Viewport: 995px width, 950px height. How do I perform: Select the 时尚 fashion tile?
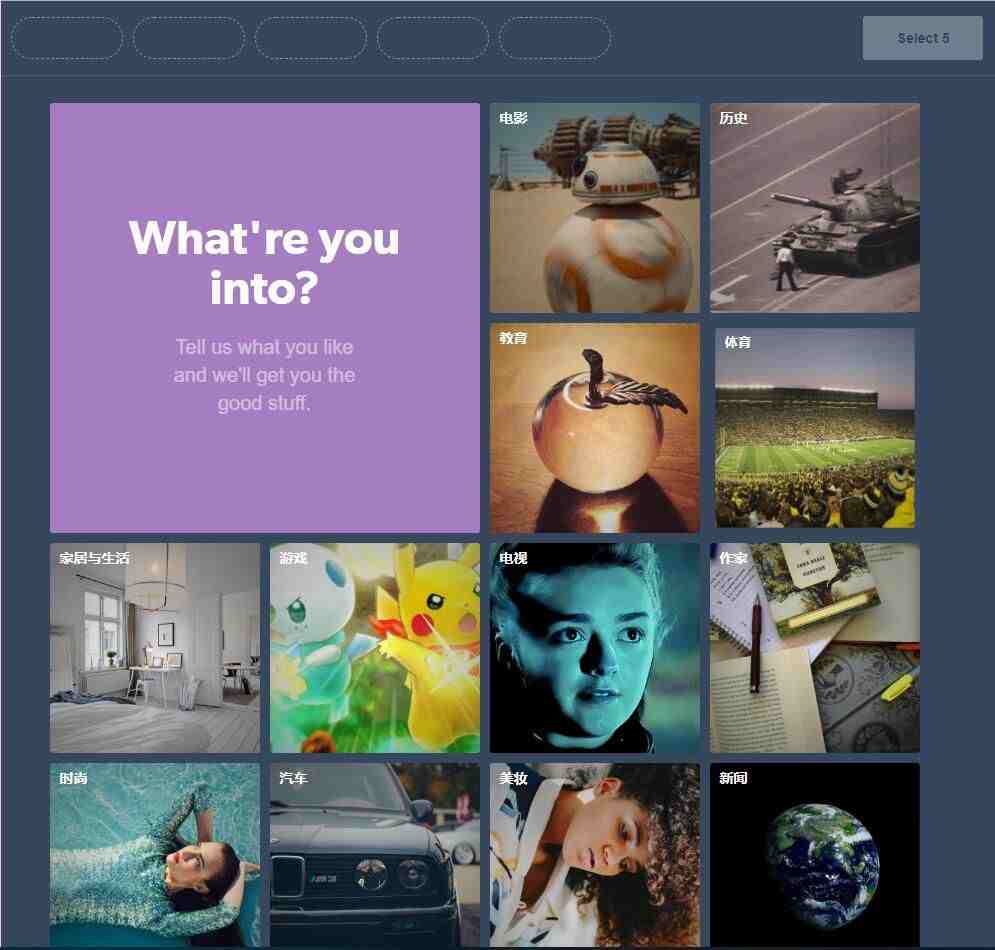click(155, 855)
